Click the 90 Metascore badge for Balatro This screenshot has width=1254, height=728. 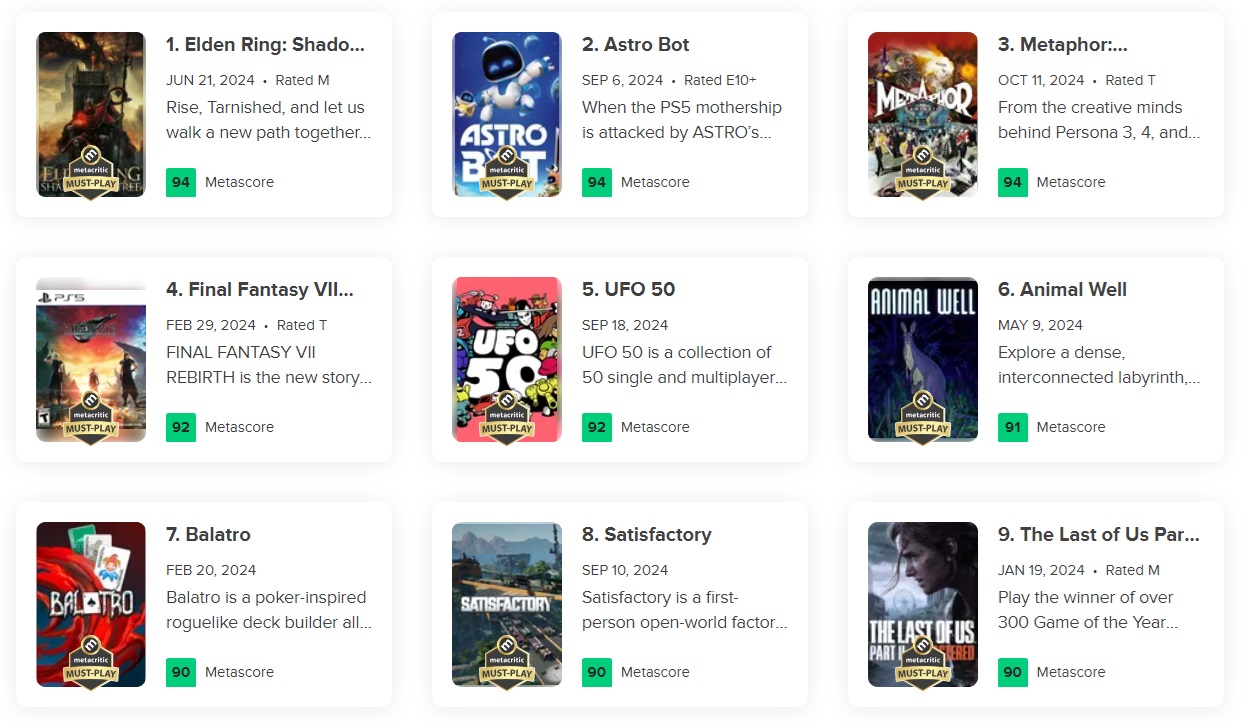[x=181, y=672]
